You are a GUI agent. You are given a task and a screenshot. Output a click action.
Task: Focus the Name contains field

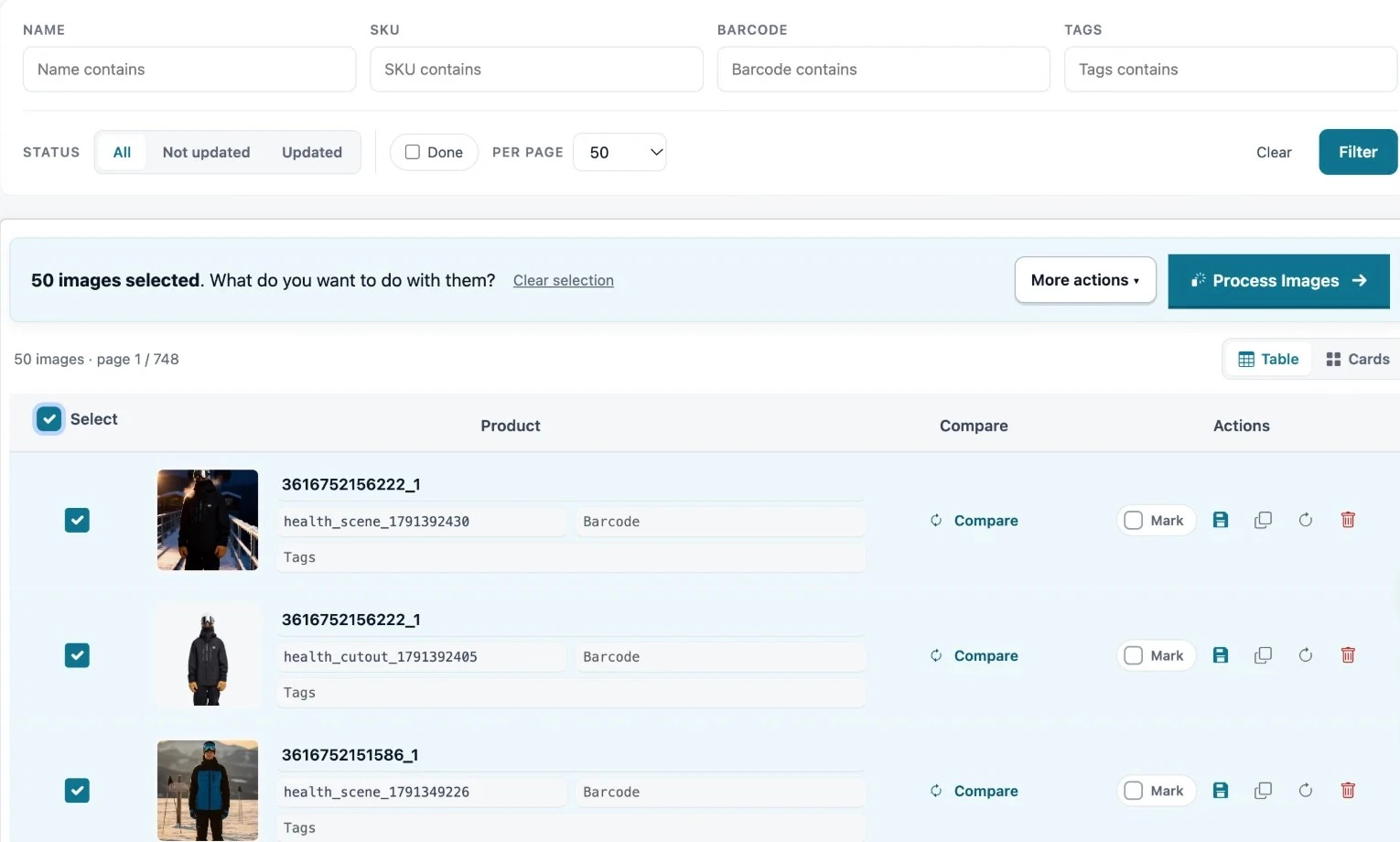click(x=189, y=70)
